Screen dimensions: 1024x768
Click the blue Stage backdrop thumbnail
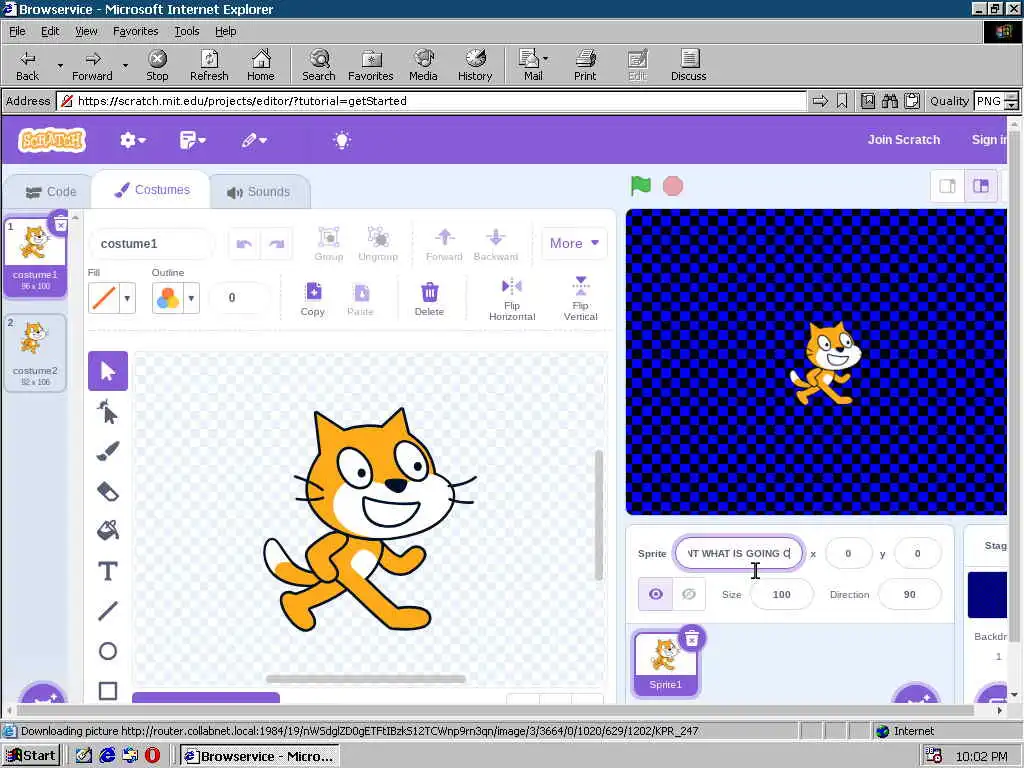click(987, 594)
